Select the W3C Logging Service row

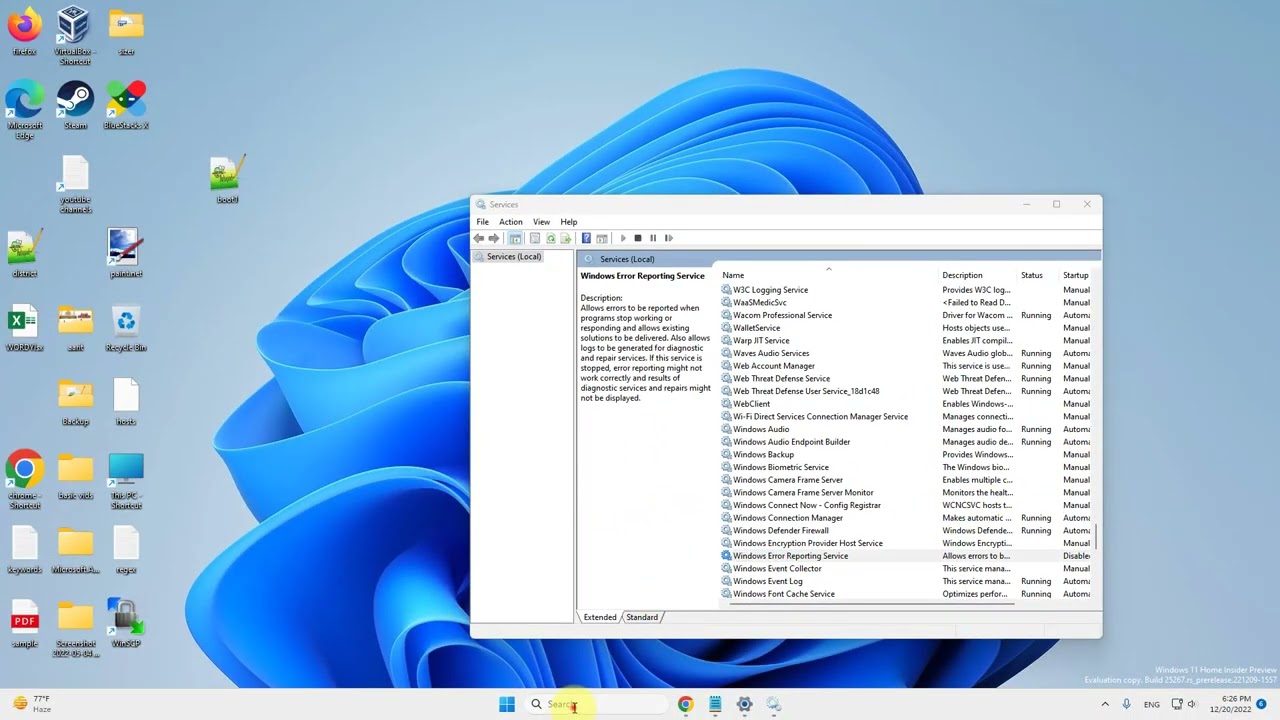click(906, 290)
